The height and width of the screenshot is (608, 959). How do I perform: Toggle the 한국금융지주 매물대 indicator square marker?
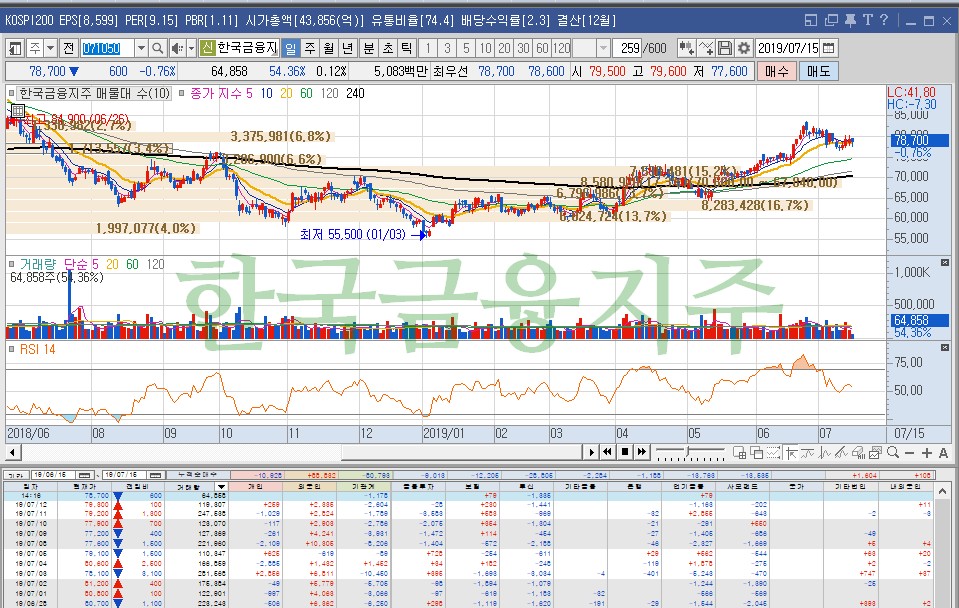click(11, 94)
